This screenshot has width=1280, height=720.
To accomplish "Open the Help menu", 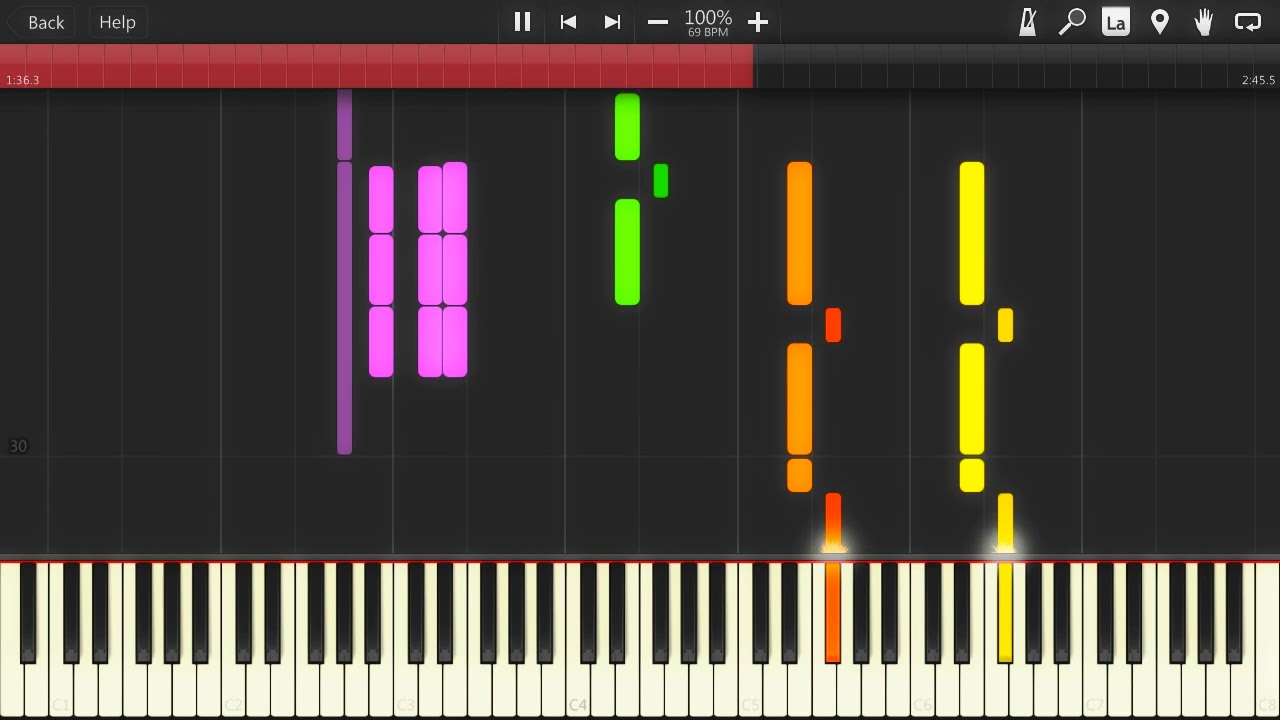I will (117, 22).
